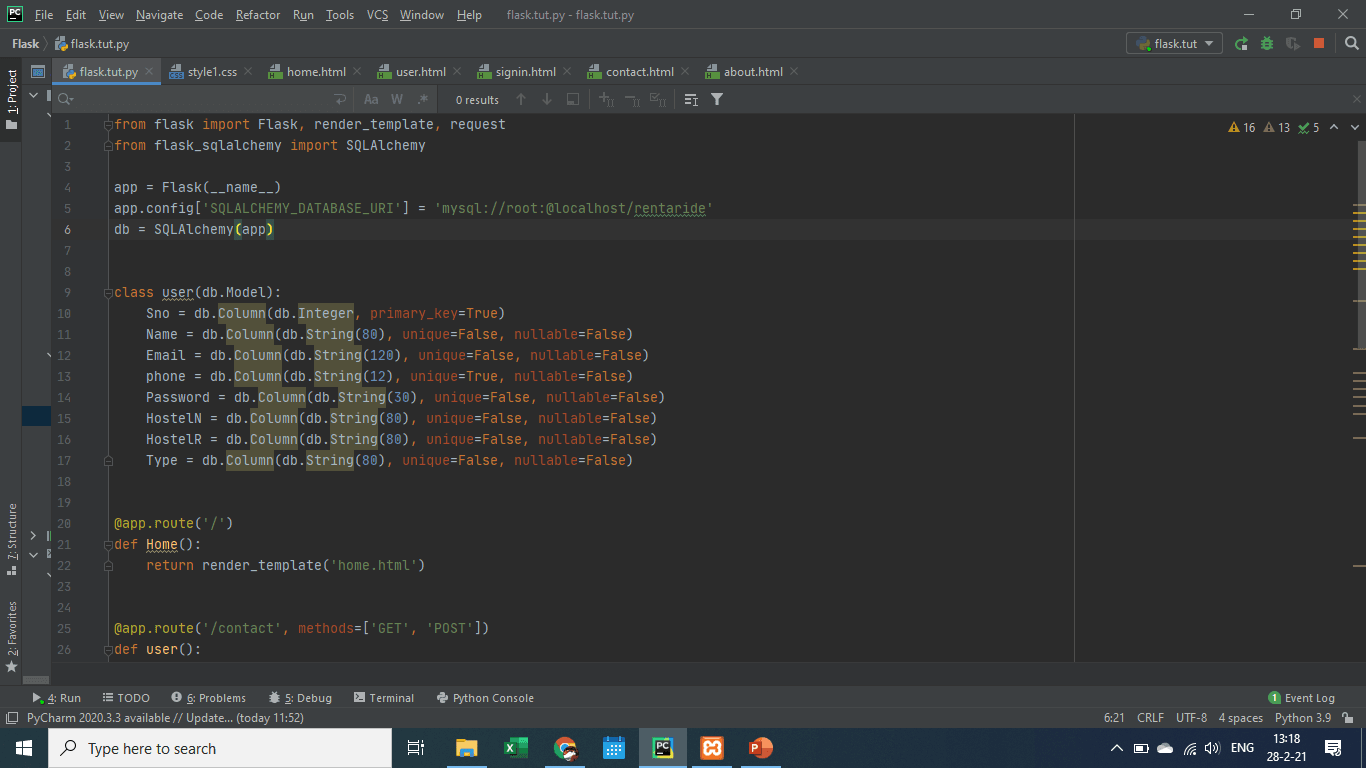Image resolution: width=1366 pixels, height=768 pixels.
Task: Fold the class user block on line 9
Action: pos(107,293)
